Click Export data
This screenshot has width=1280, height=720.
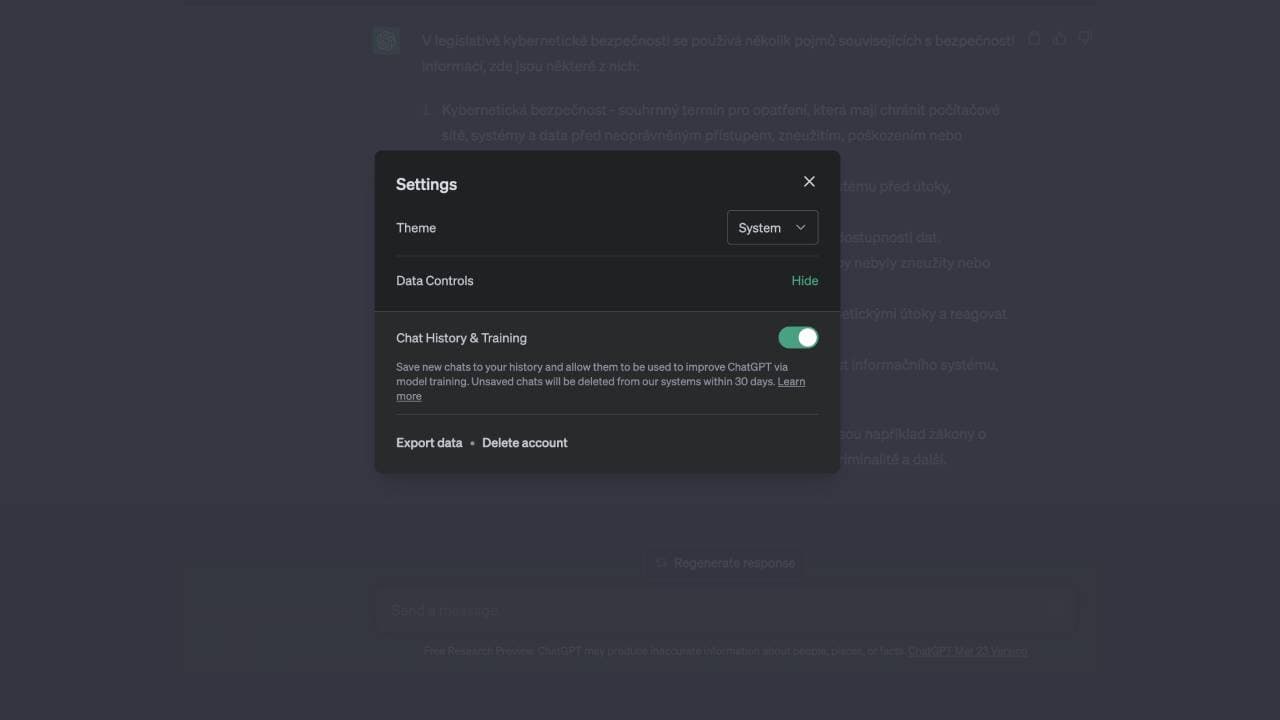coord(429,443)
